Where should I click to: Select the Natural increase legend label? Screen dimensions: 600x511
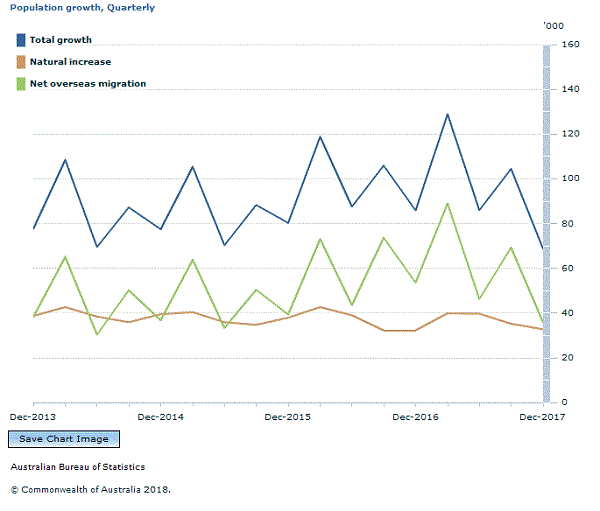(71, 62)
